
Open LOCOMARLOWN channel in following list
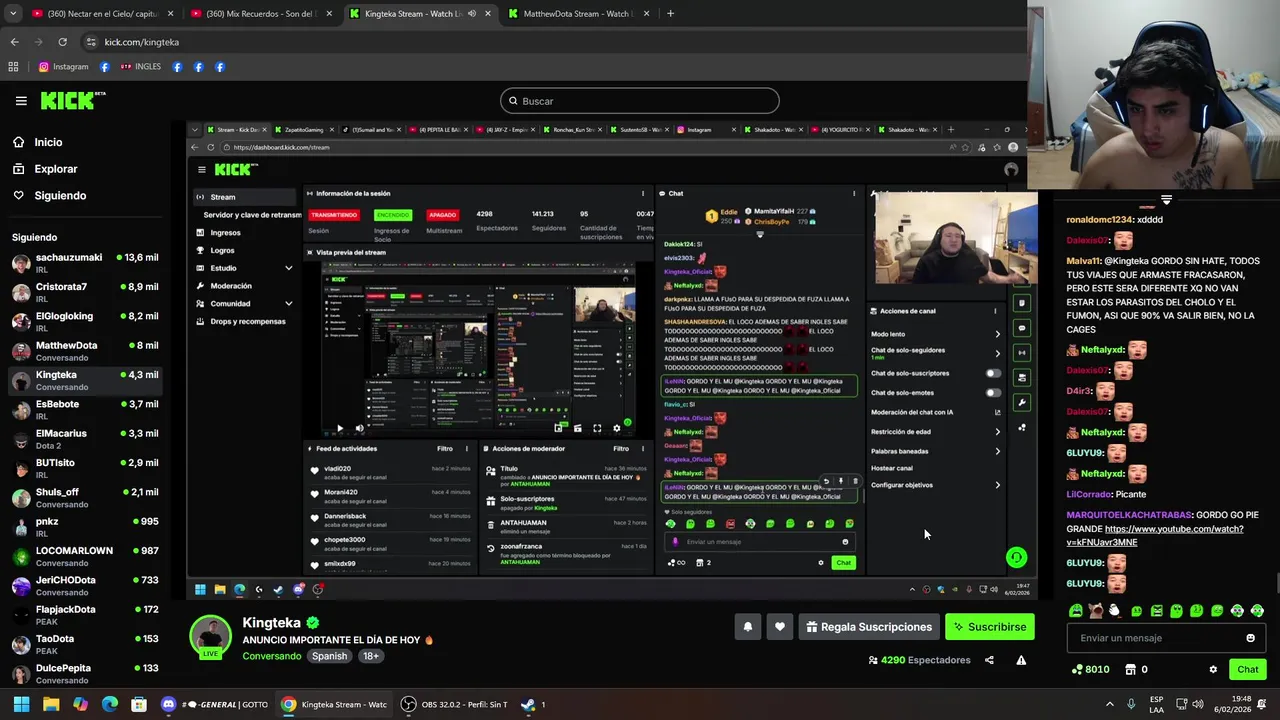point(85,556)
